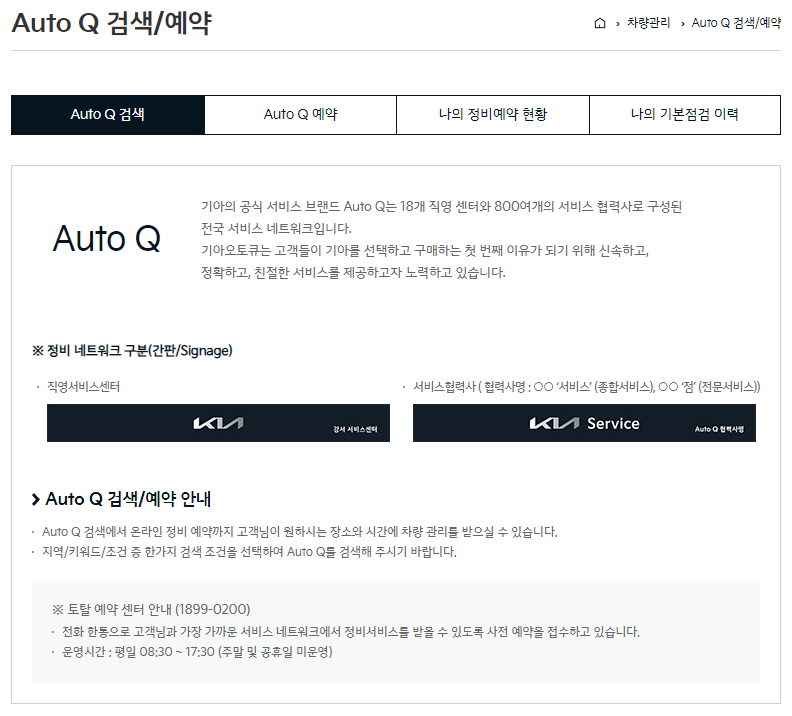
Task: Click the Auto Q 검색/예약 안내 heading
Action: (x=128, y=499)
